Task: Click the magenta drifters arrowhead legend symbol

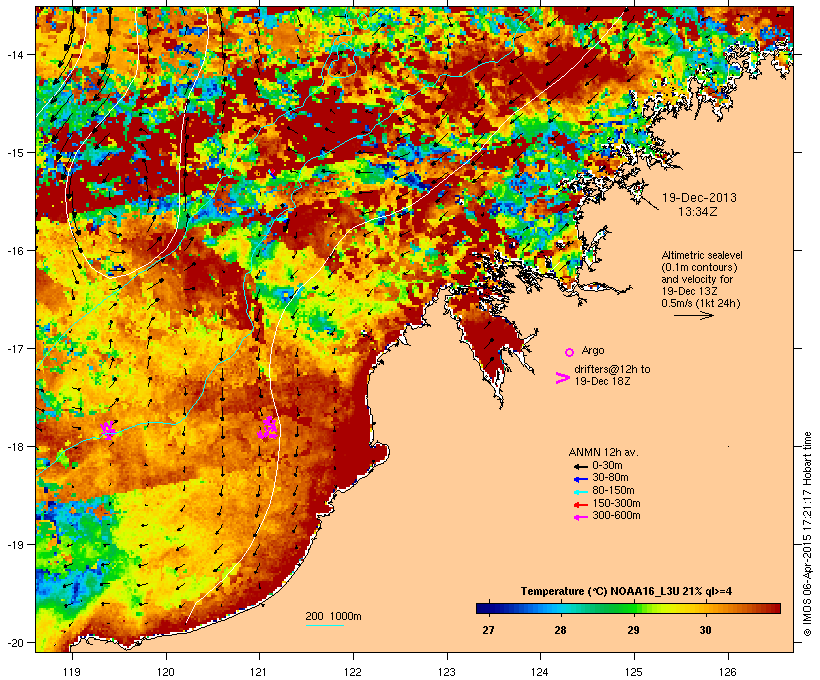Action: (562, 378)
